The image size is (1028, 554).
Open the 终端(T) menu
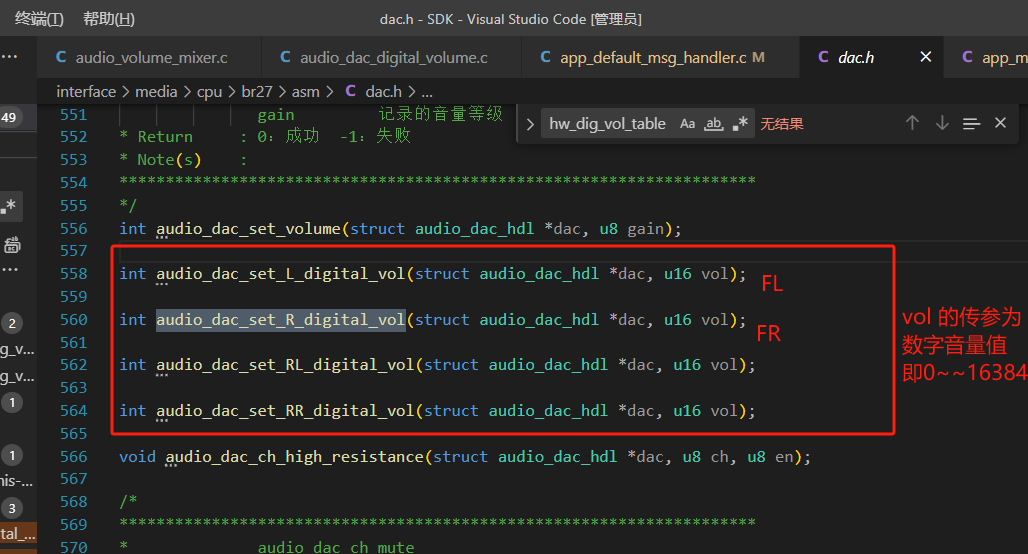pyautogui.click(x=39, y=19)
